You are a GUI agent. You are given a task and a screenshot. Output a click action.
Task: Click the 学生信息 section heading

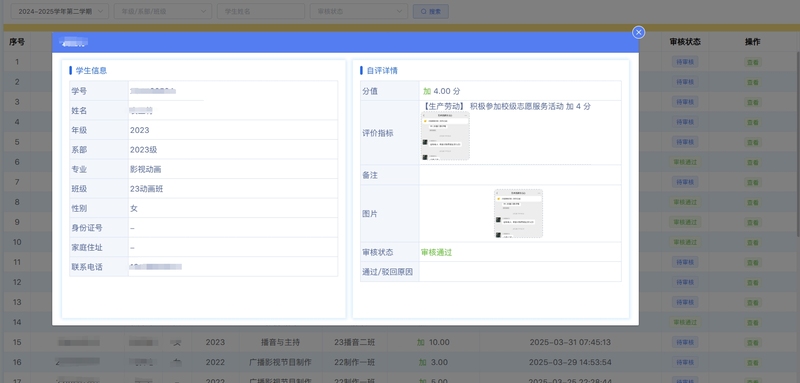coord(91,70)
